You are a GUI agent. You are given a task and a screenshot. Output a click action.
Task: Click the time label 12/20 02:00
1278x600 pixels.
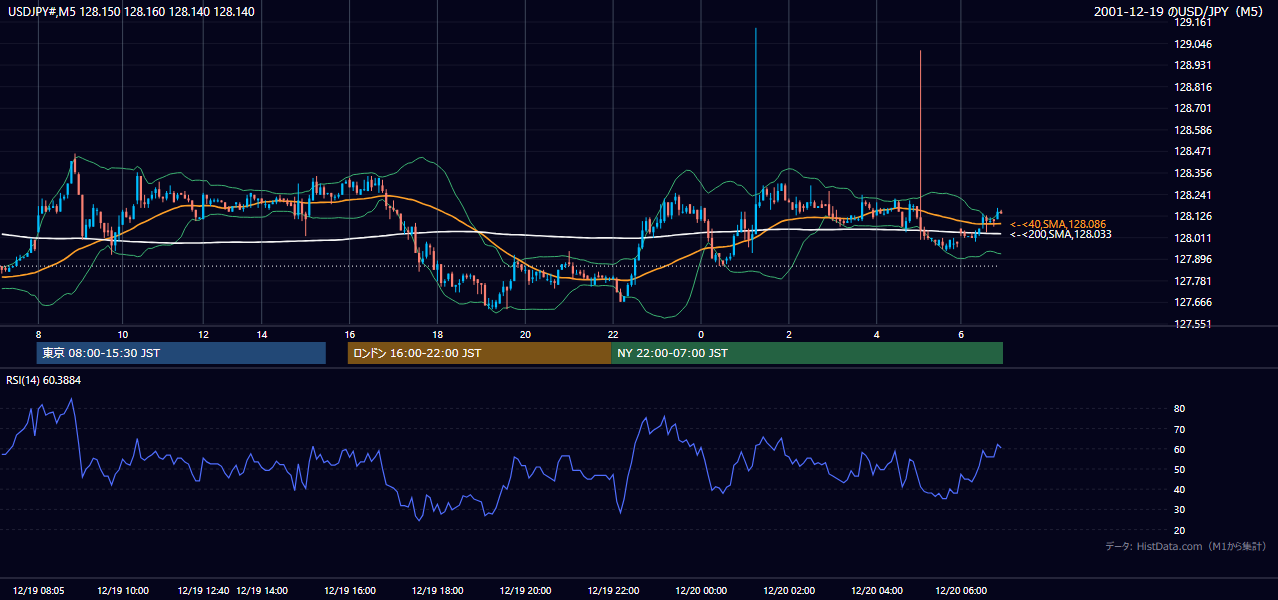(x=789, y=591)
